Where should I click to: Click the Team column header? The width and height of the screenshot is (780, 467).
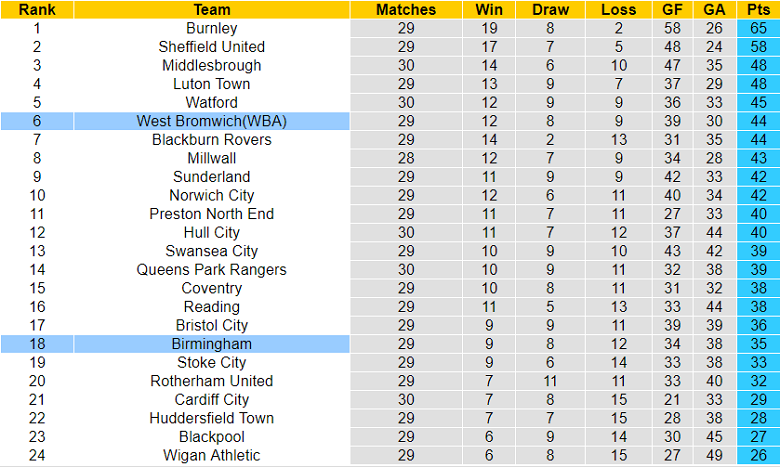(211, 10)
